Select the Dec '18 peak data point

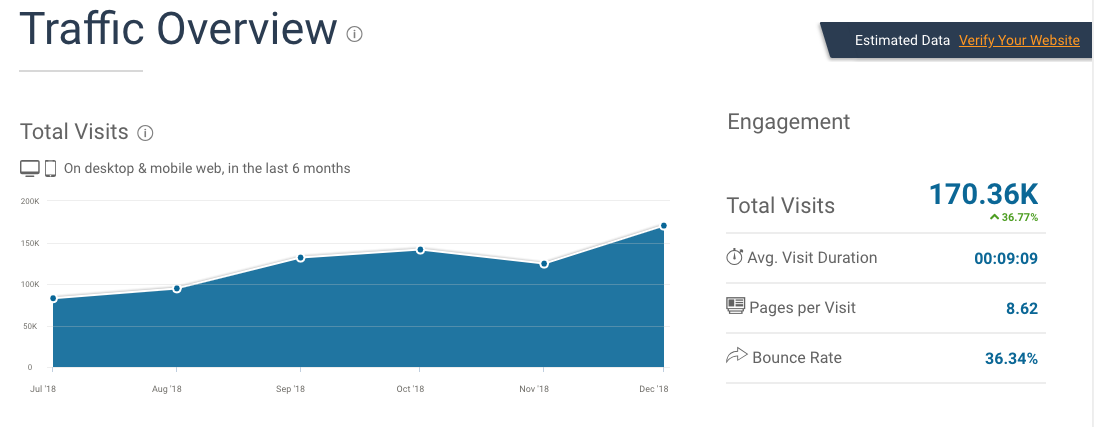[664, 225]
